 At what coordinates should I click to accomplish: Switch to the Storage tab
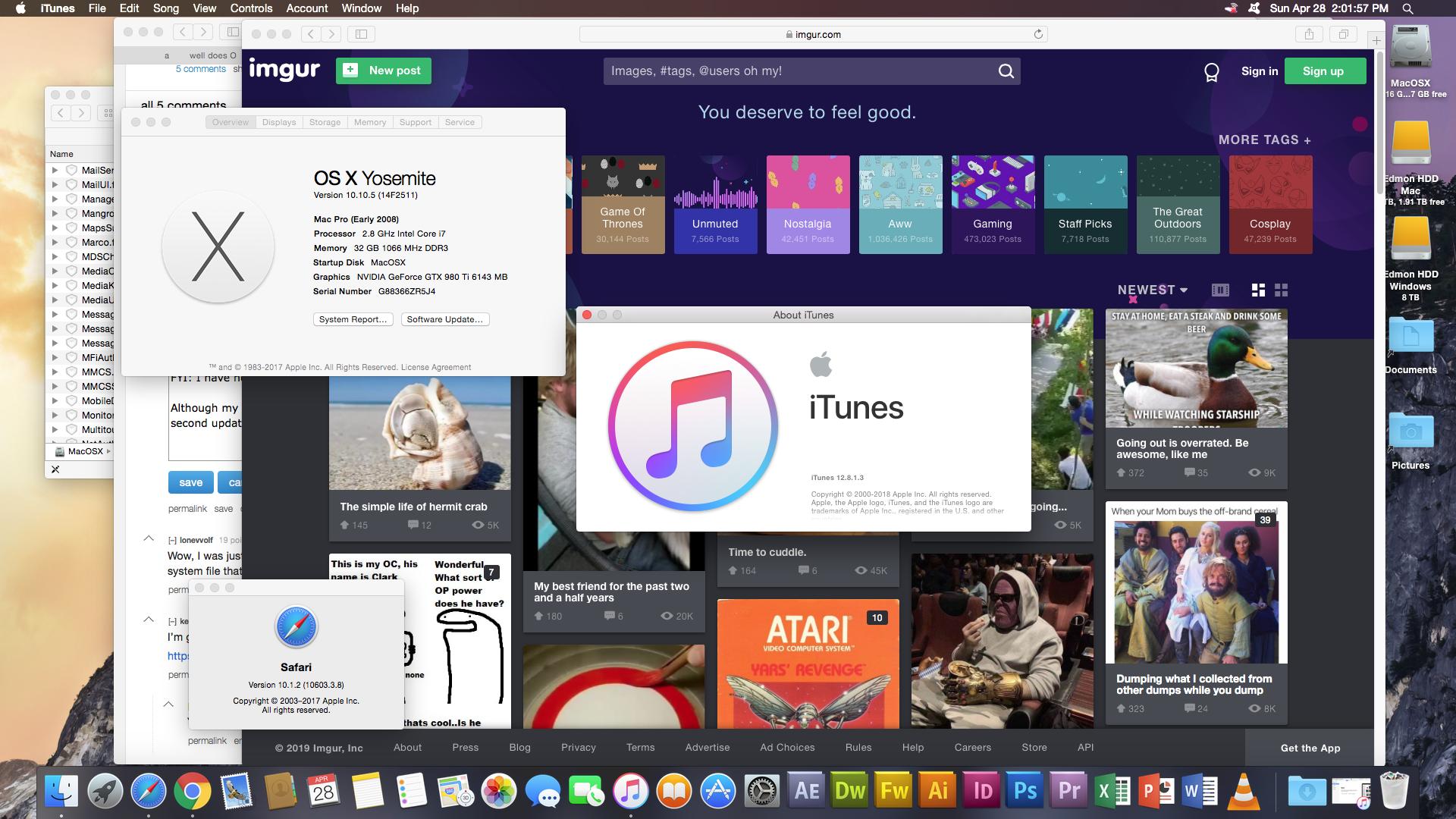coord(325,122)
